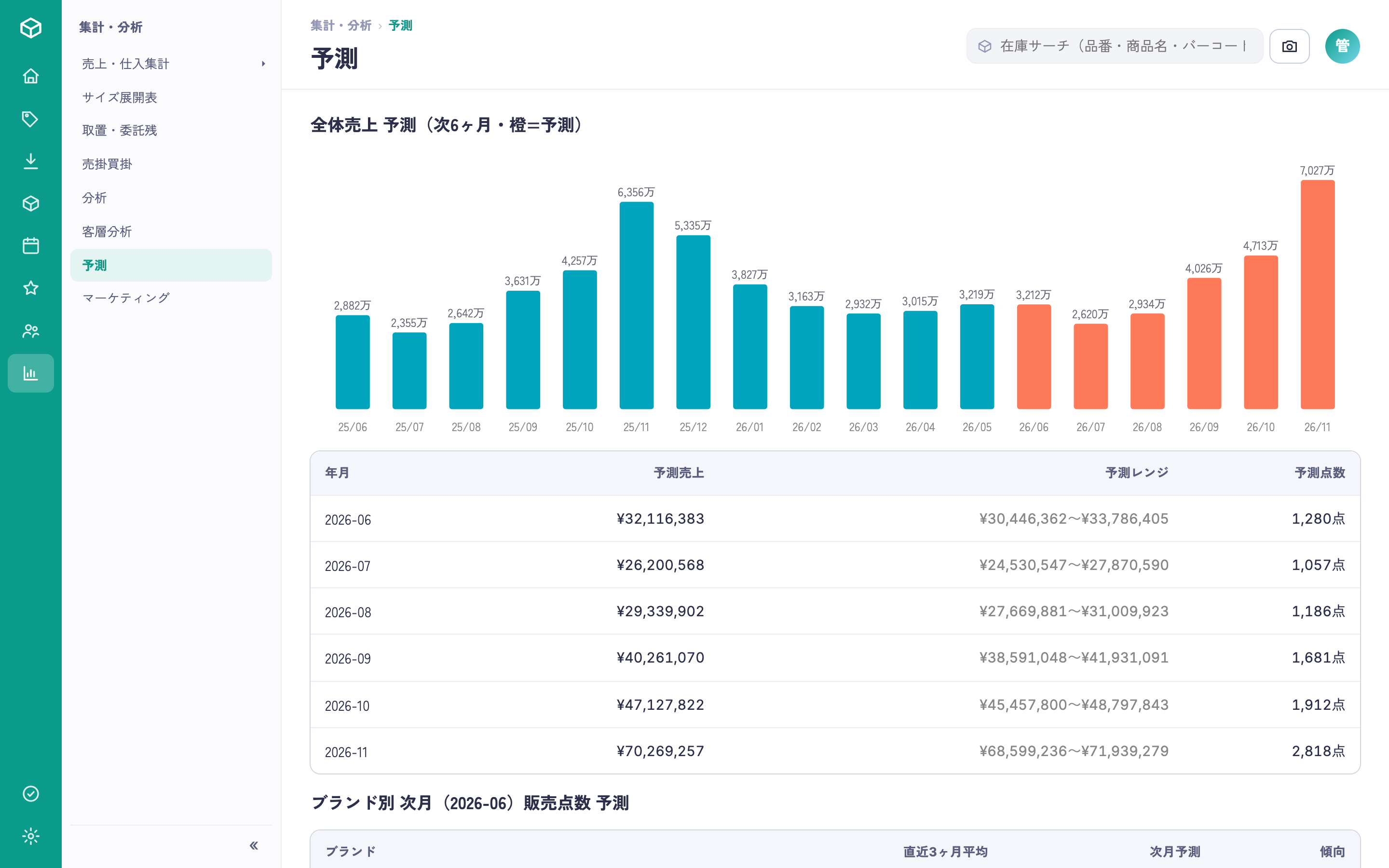Click range ¥45,457,800〜¥48,797,843
Image resolution: width=1389 pixels, height=868 pixels.
[x=1074, y=705]
